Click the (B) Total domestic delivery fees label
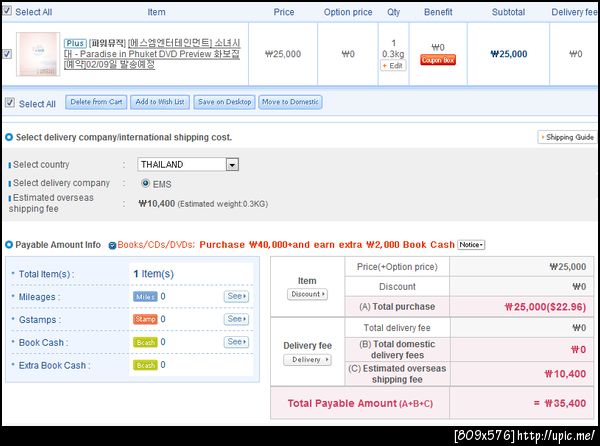 [x=397, y=350]
